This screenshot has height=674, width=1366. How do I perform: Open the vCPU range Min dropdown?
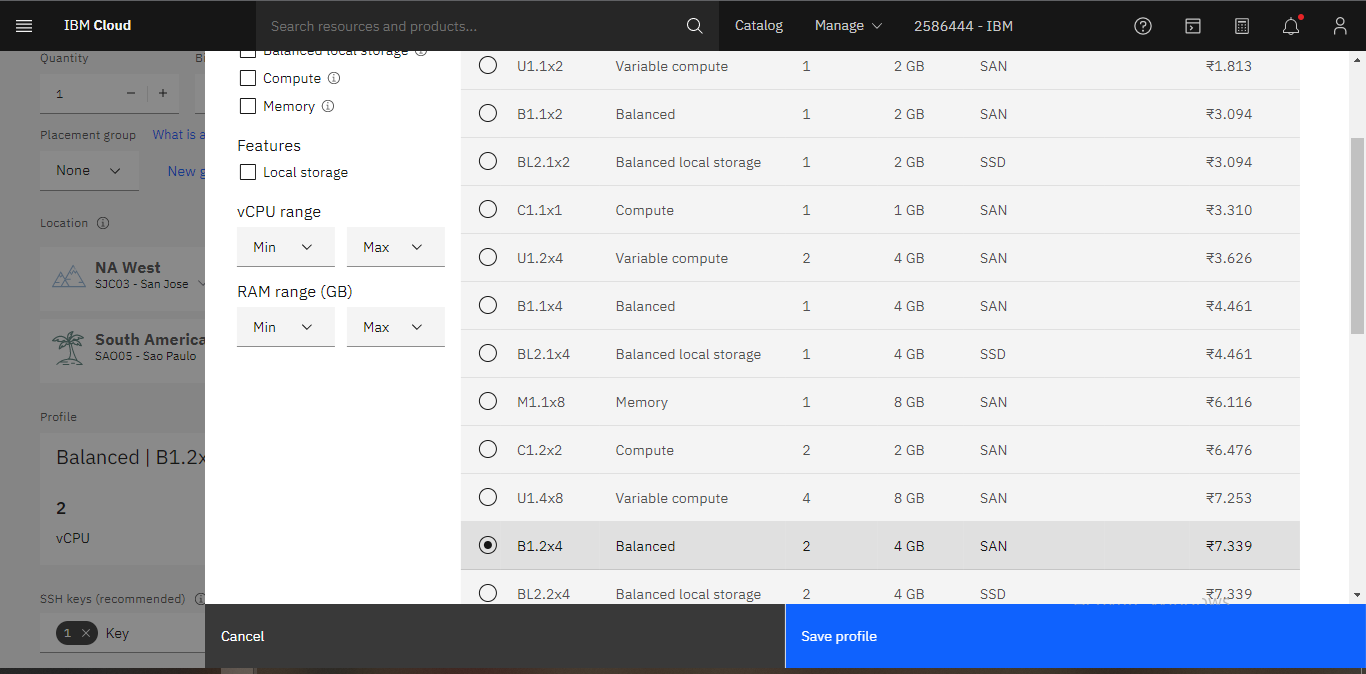[285, 247]
